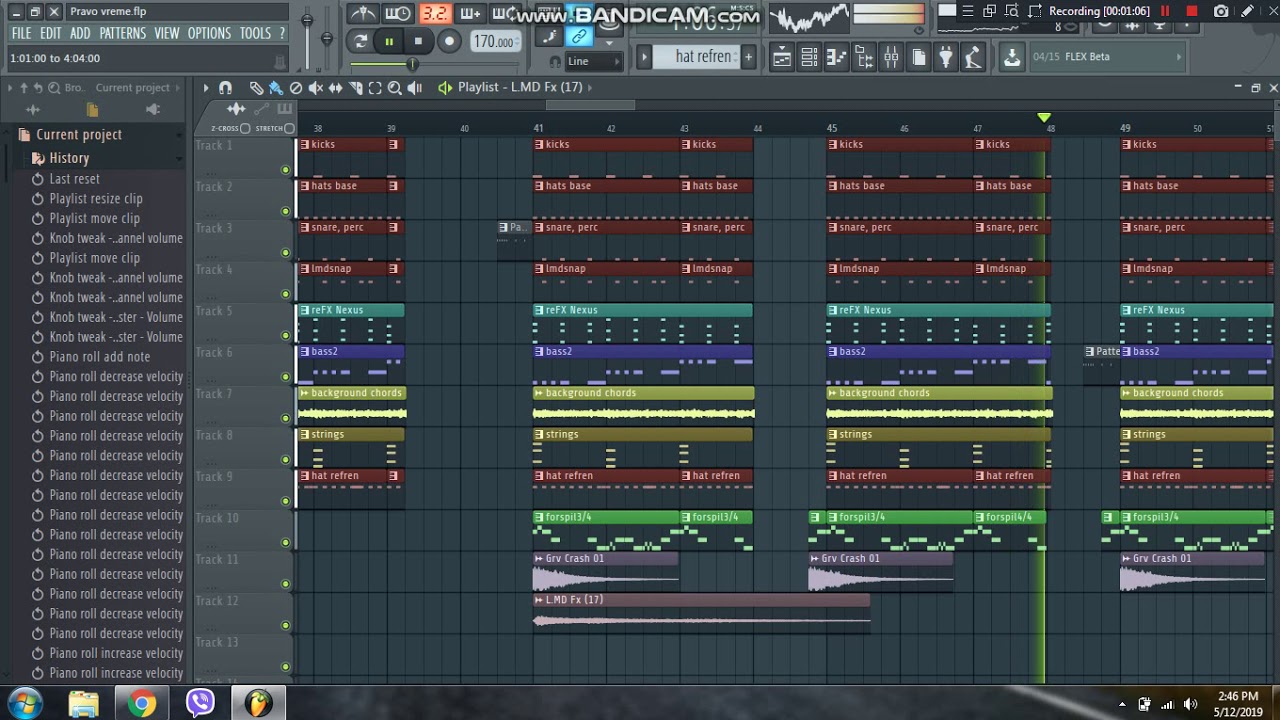Open the OPTIONS menu
This screenshot has height=720, width=1280.
pyautogui.click(x=209, y=33)
